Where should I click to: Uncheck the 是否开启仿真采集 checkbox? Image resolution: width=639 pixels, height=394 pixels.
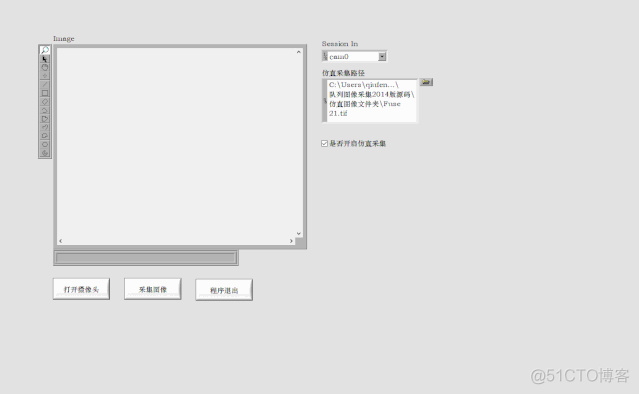(324, 143)
